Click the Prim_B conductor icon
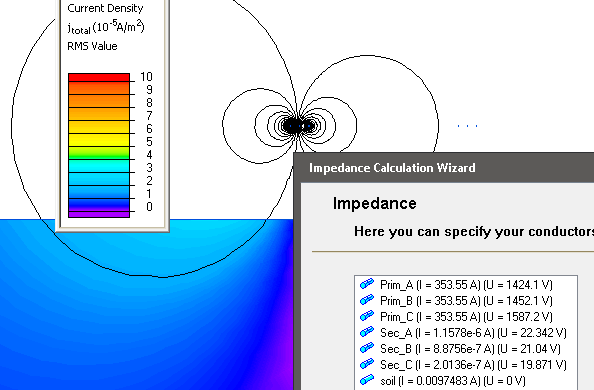594x390 pixels. tap(367, 300)
